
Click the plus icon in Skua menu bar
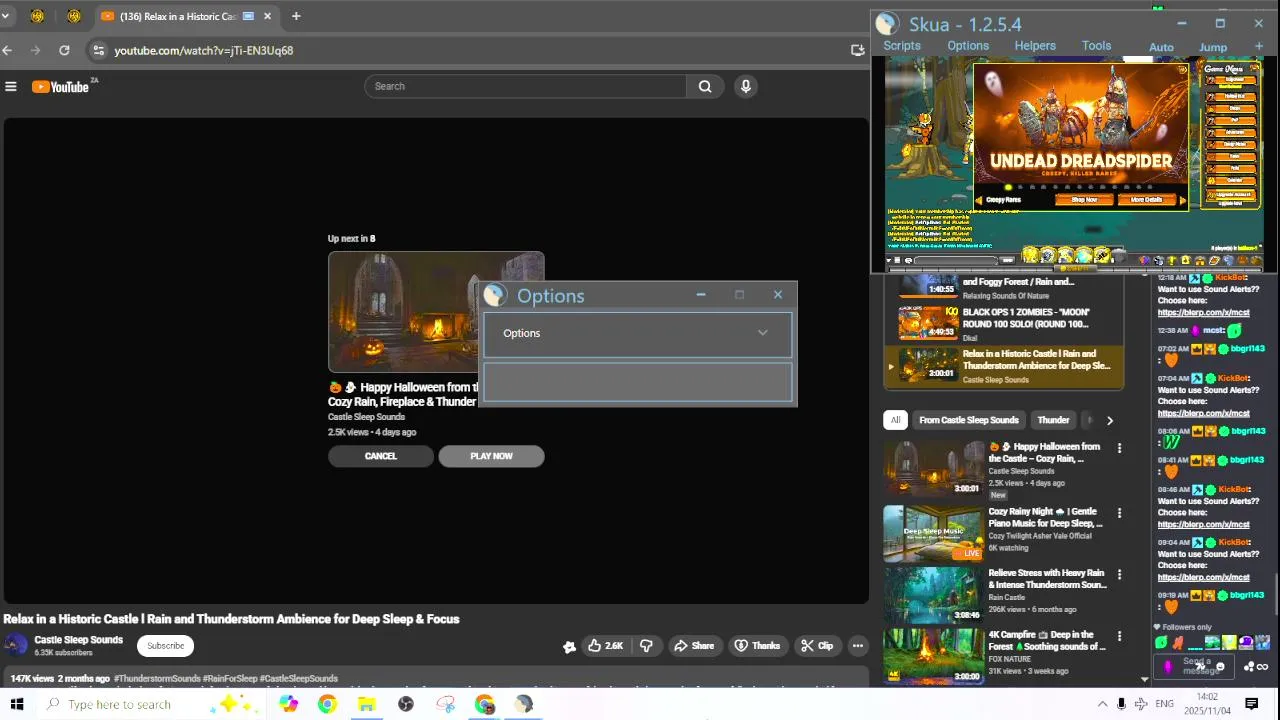tap(1259, 47)
